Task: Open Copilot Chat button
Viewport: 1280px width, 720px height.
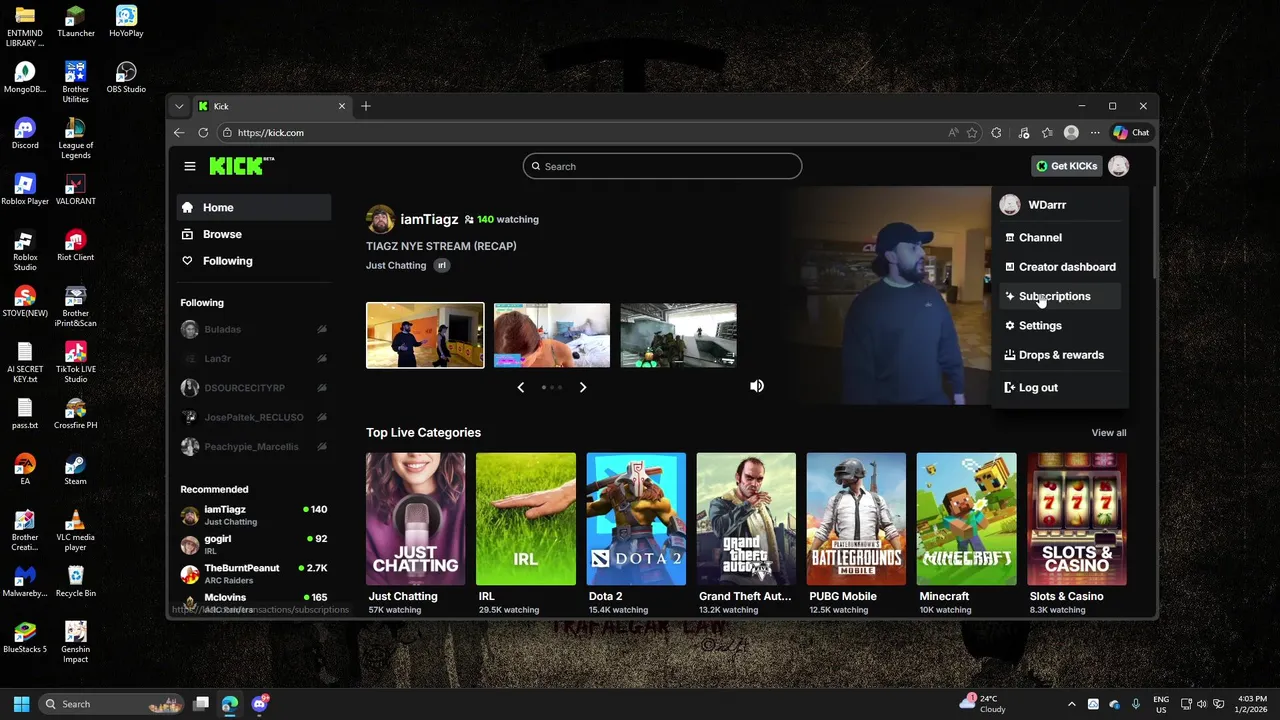Action: (x=1132, y=132)
